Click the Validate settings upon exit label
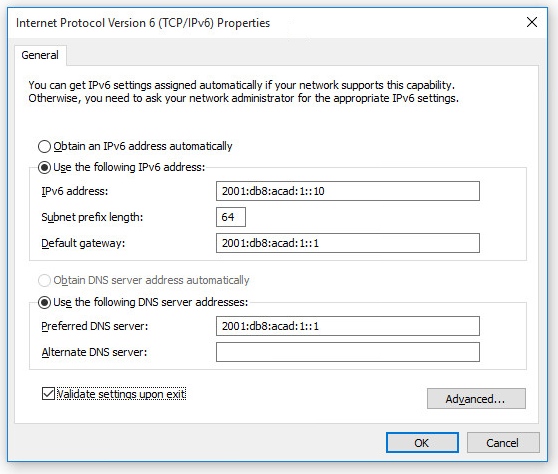558x474 pixels. tap(121, 394)
